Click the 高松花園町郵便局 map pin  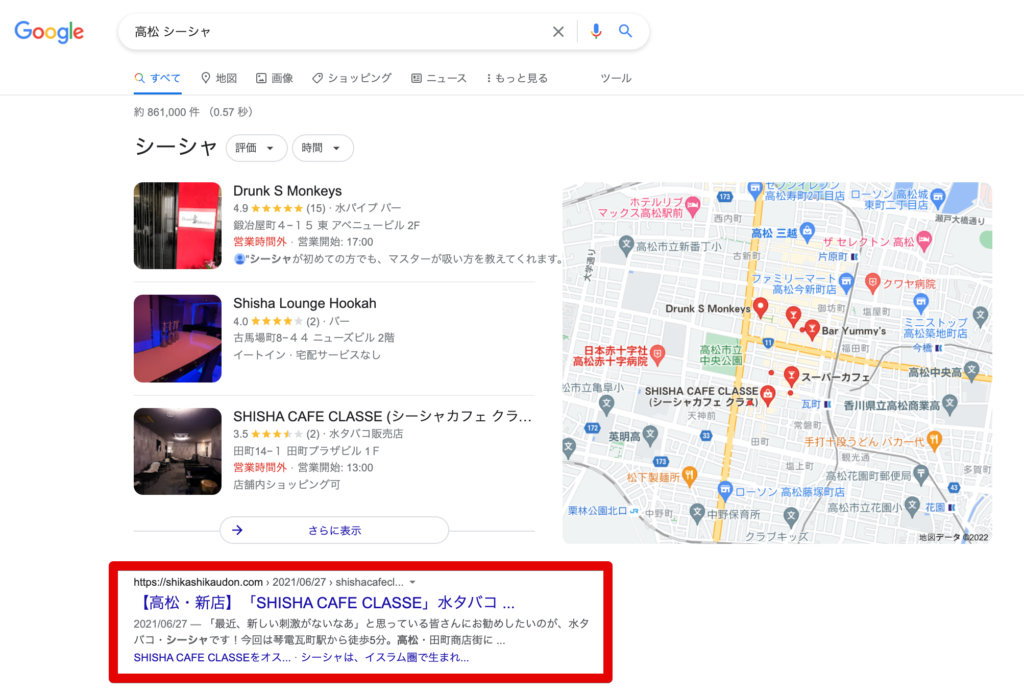tap(921, 473)
